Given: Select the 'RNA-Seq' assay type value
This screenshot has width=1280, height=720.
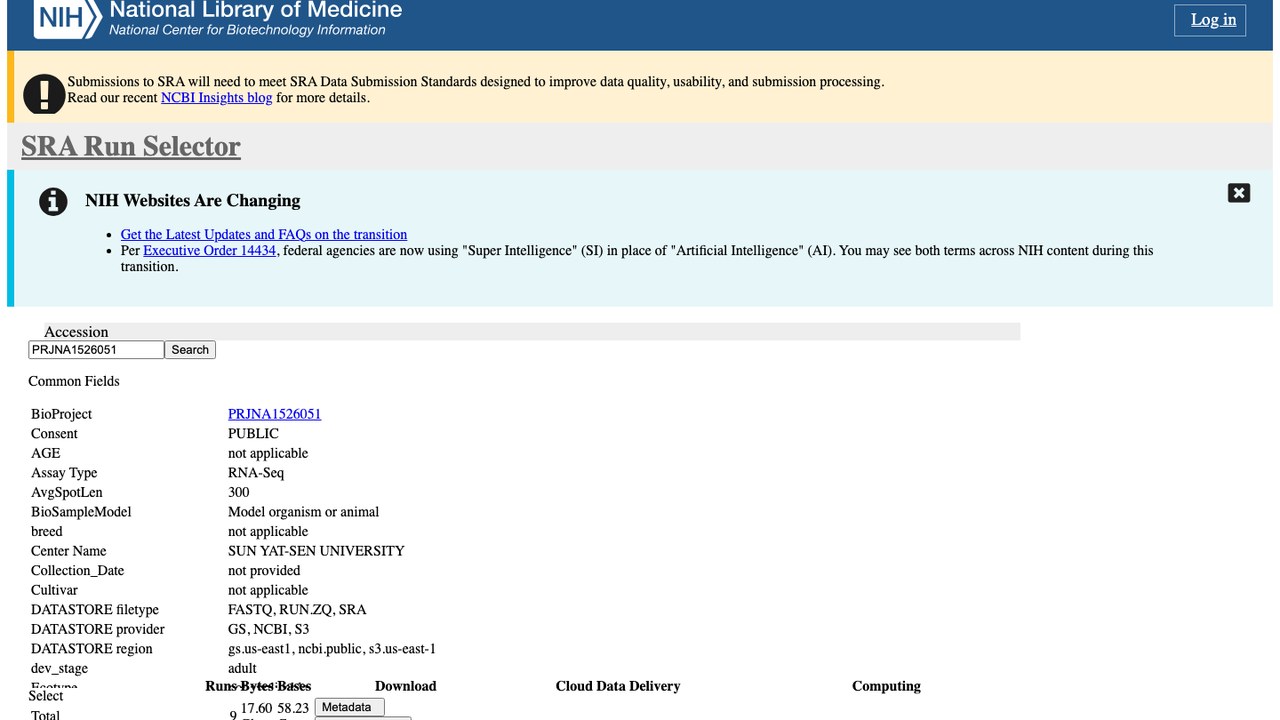Looking at the screenshot, I should 256,473.
